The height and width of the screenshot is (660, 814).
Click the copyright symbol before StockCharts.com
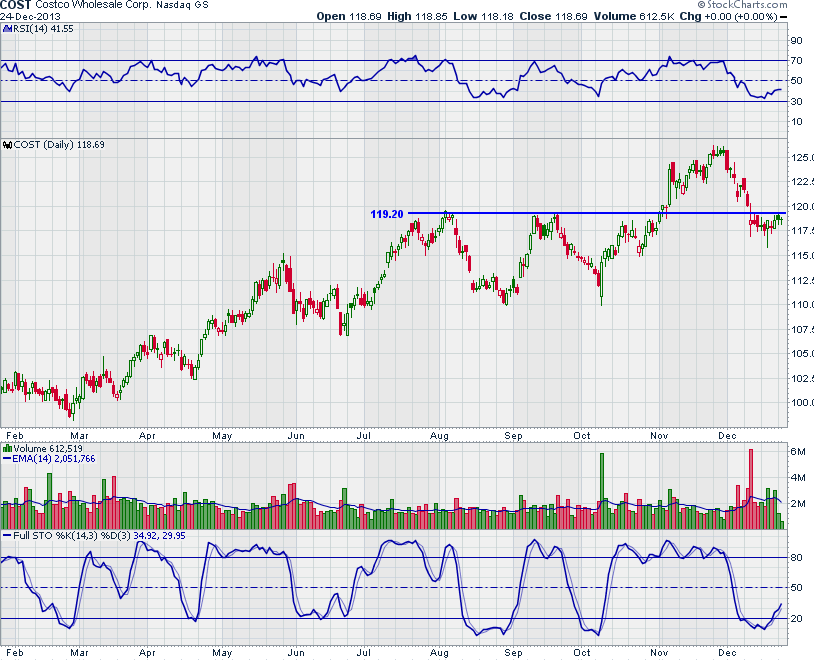coord(701,5)
